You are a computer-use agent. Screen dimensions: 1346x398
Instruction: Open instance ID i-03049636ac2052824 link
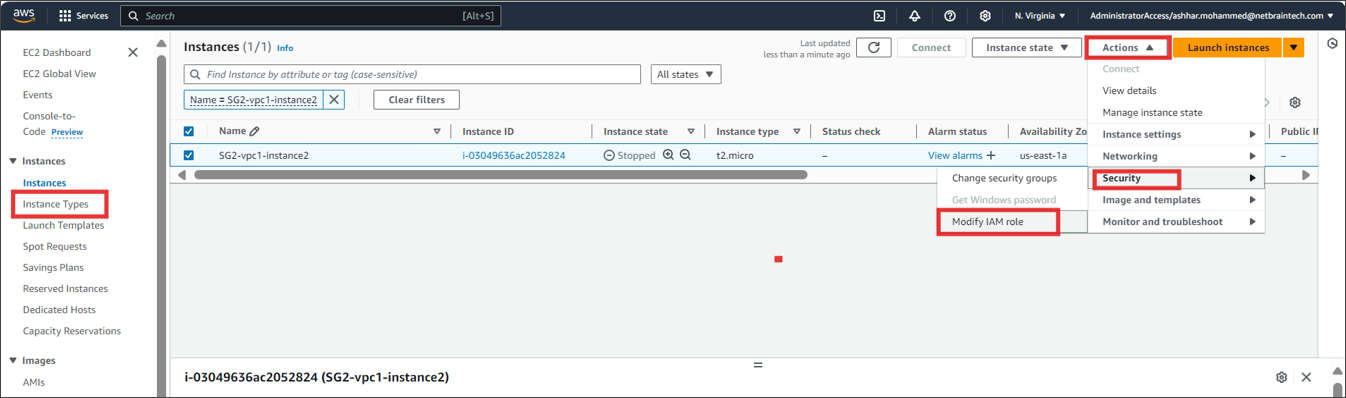pyautogui.click(x=514, y=156)
